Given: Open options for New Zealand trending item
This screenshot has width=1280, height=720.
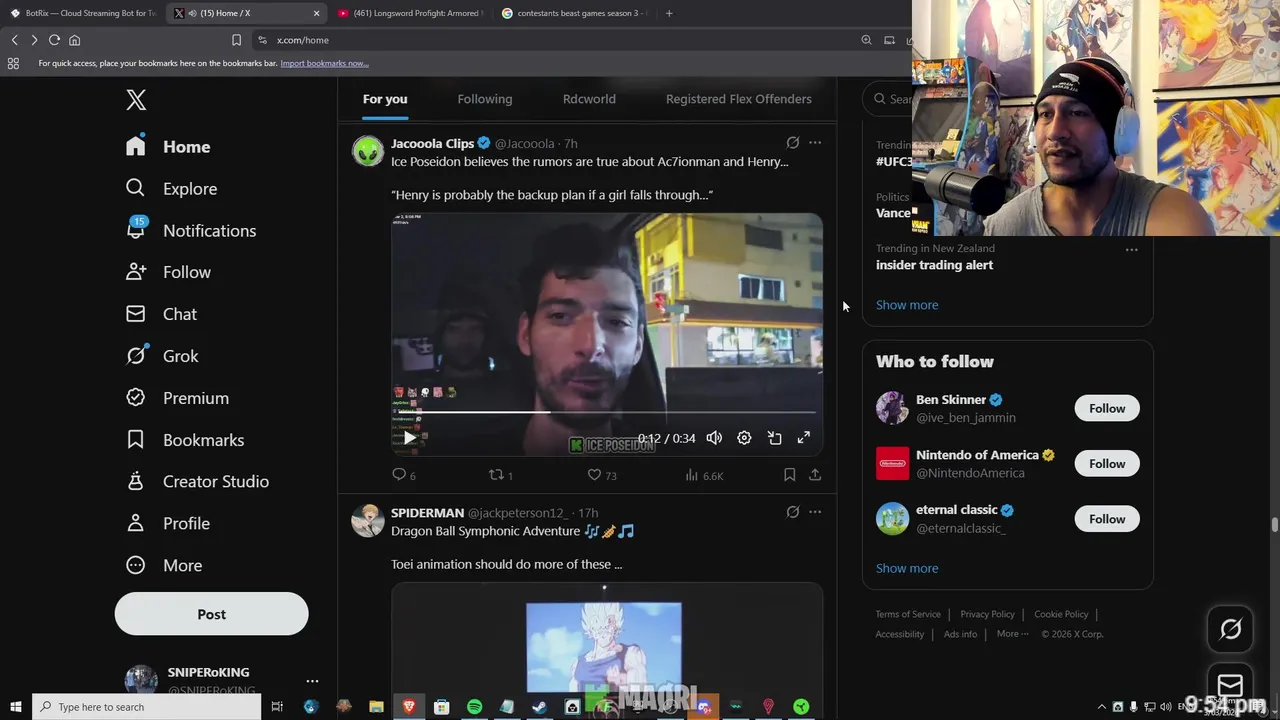Looking at the screenshot, I should pos(1132,249).
